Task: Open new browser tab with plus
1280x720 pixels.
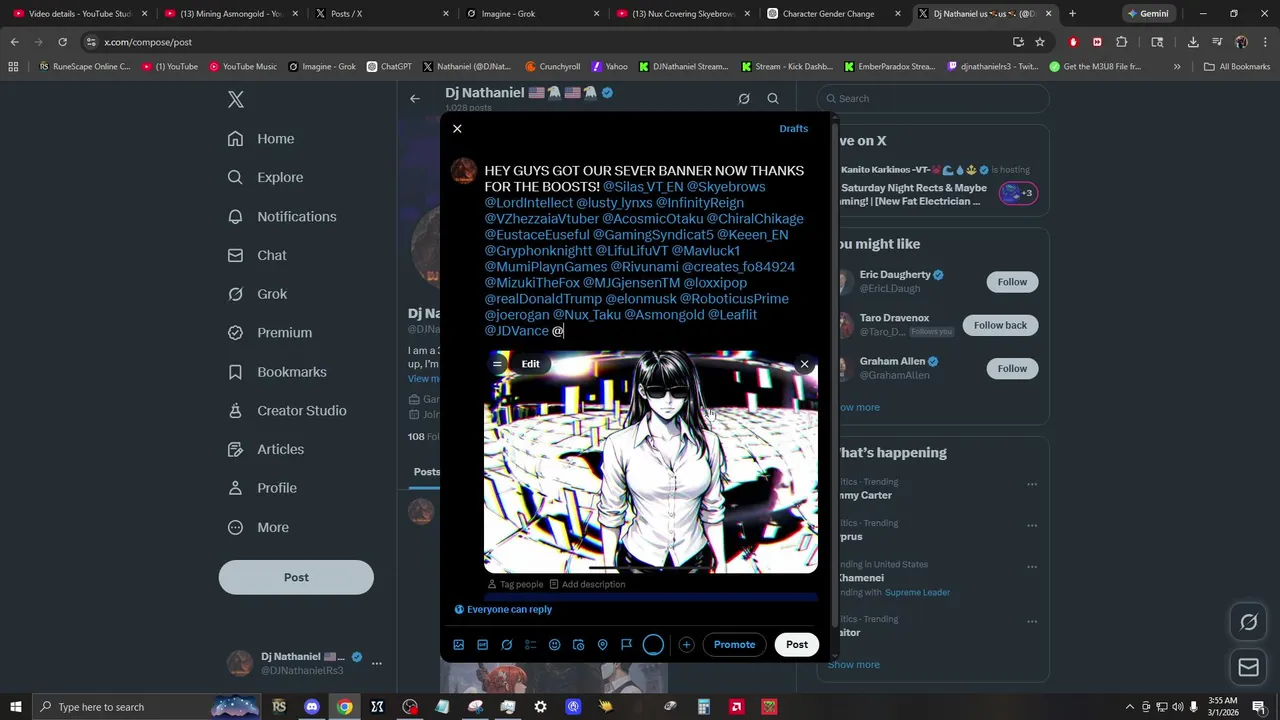Action: pyautogui.click(x=1072, y=14)
